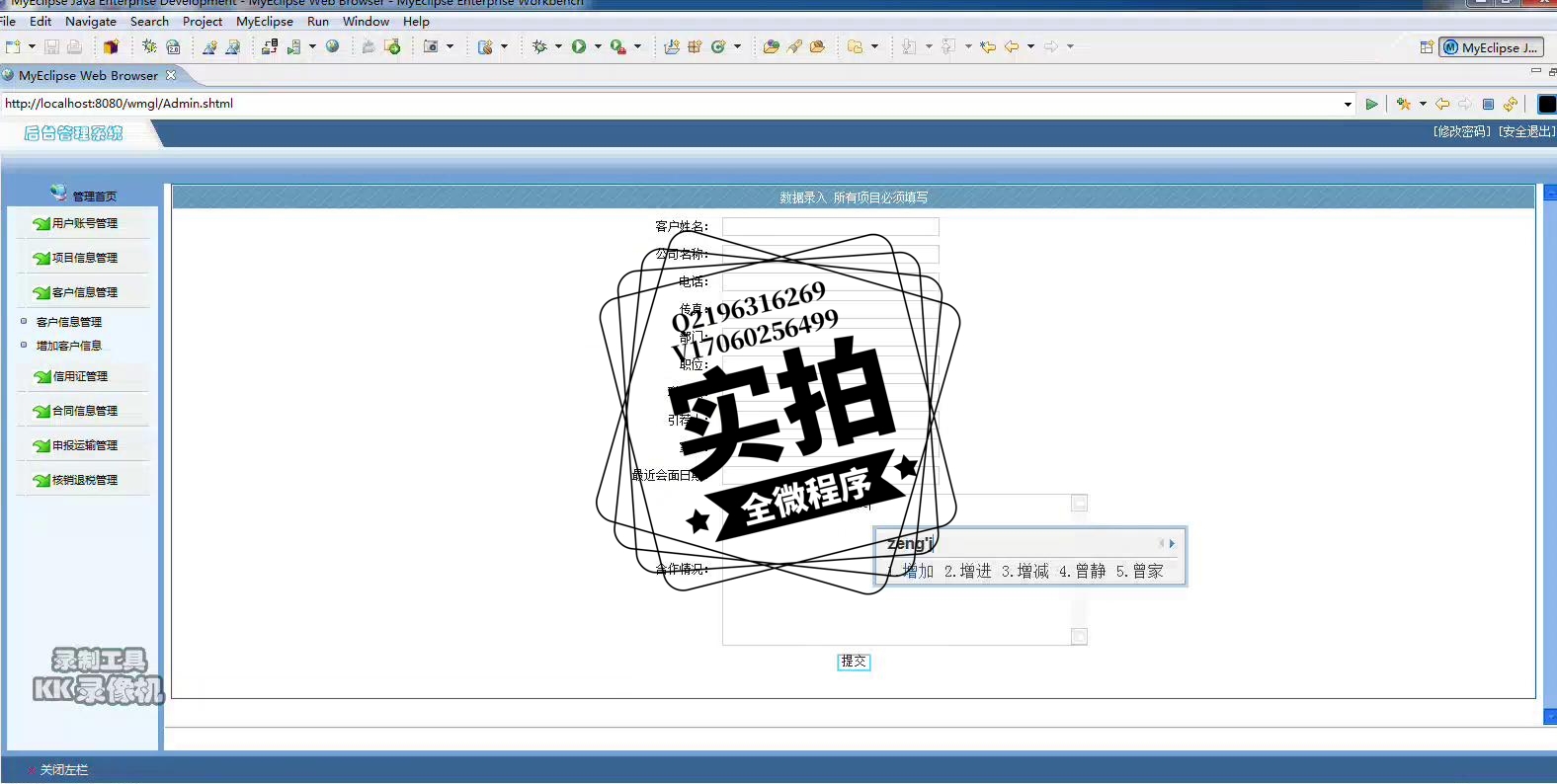This screenshot has height=784, width=1557.
Task: Expand the Run dropdown arrow
Action: [x=598, y=46]
